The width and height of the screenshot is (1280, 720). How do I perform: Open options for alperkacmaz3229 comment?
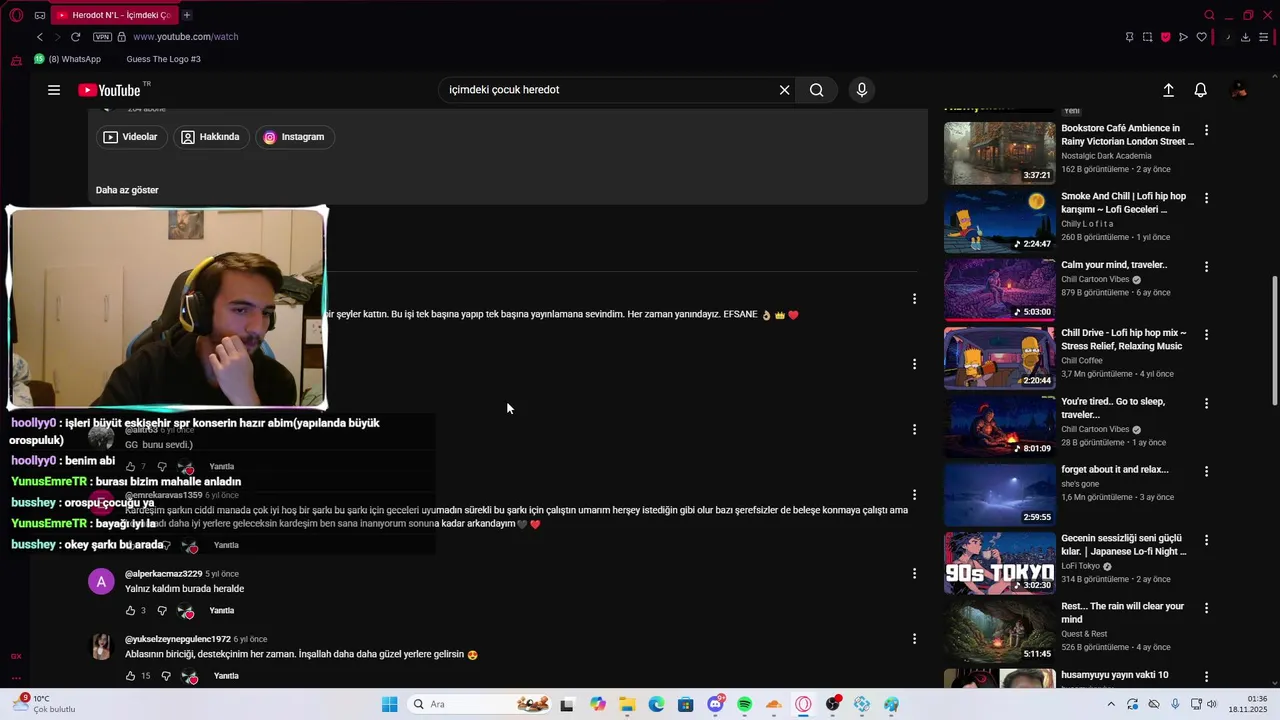click(x=914, y=574)
